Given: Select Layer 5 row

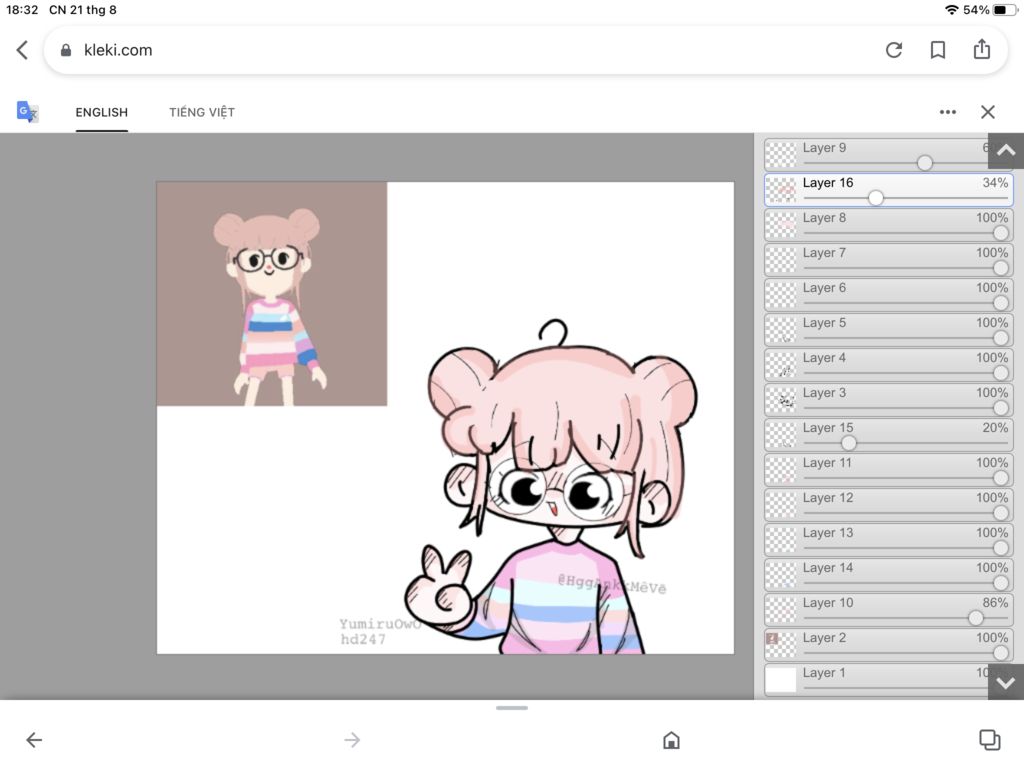Looking at the screenshot, I should (x=888, y=330).
